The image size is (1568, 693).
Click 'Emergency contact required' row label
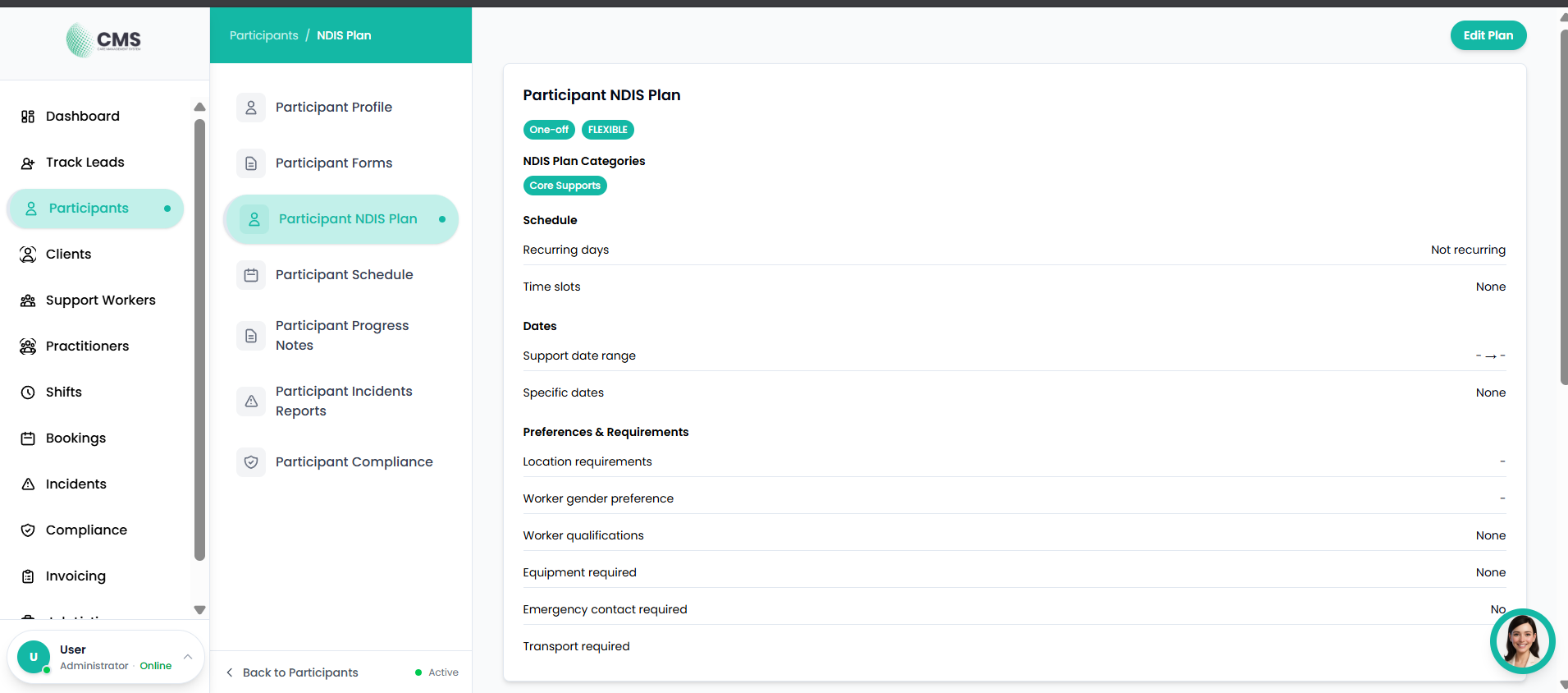point(605,609)
